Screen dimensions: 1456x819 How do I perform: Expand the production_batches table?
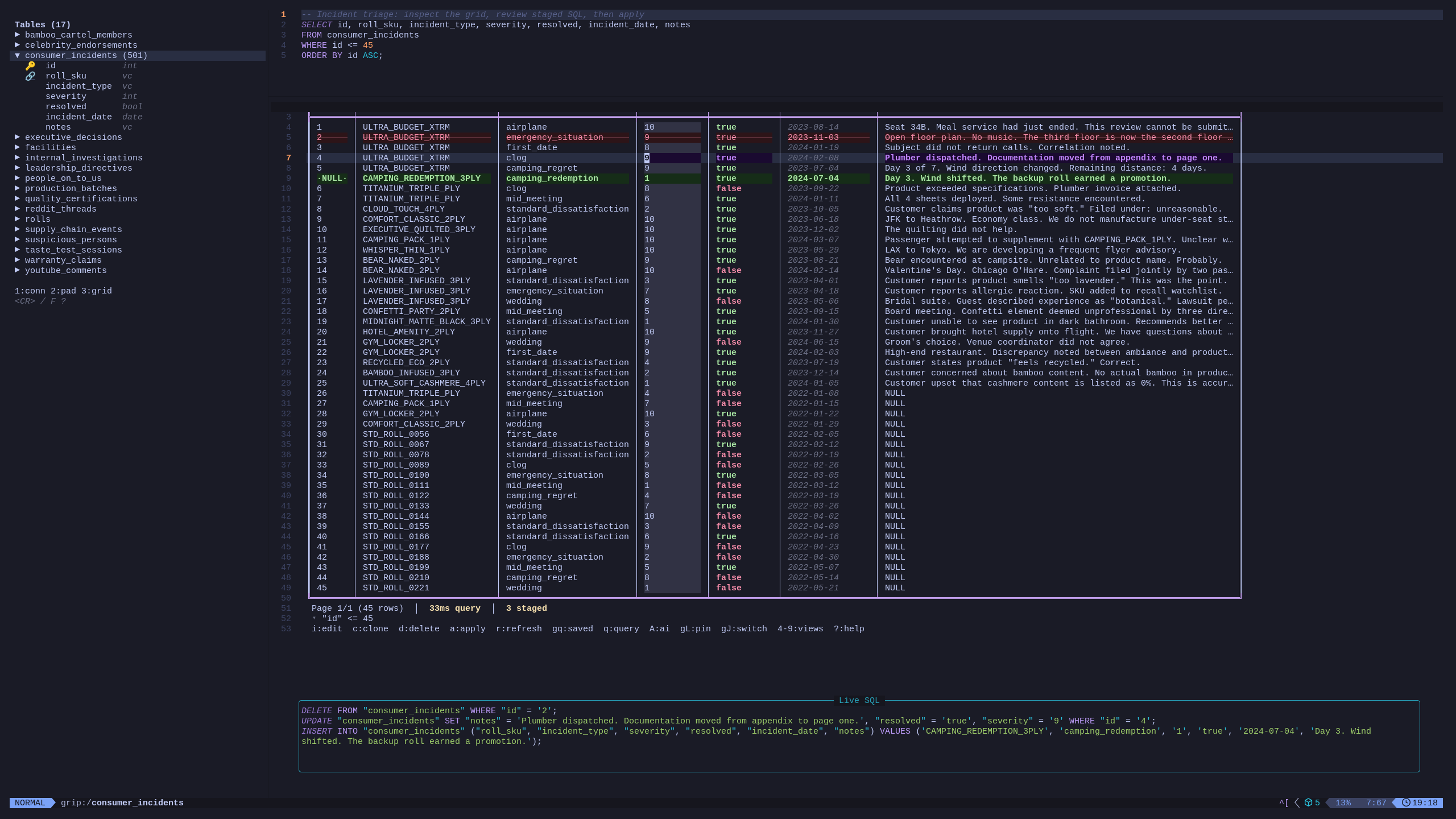(17, 189)
